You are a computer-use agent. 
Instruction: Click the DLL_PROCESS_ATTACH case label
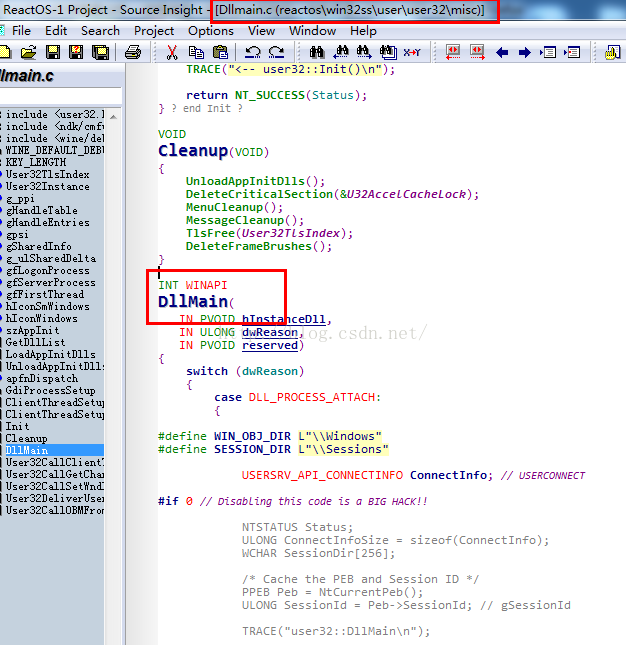point(312,397)
